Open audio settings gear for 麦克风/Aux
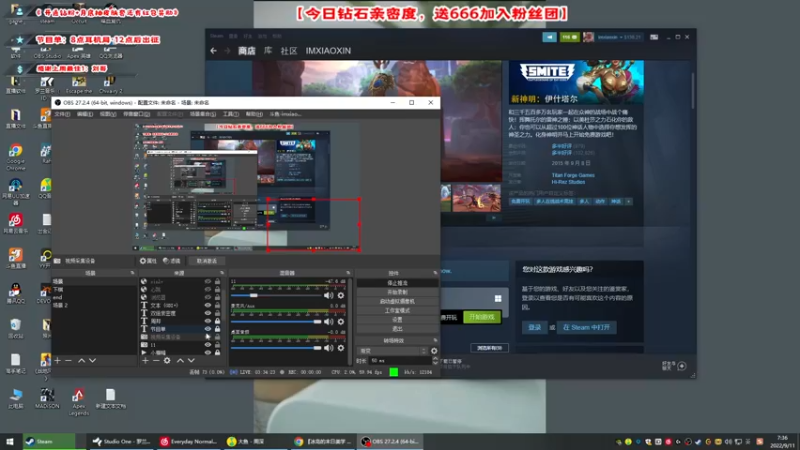800x450 pixels. [x=341, y=322]
